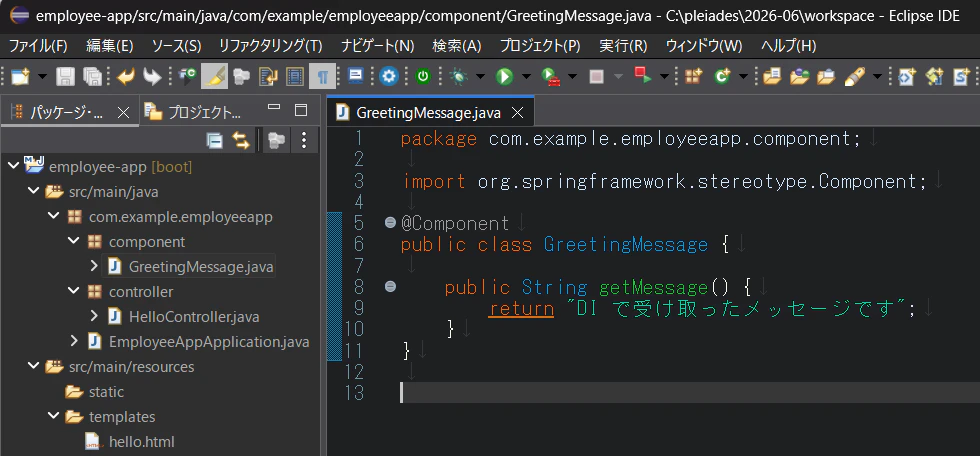Click the New Java Package icon

click(694, 76)
